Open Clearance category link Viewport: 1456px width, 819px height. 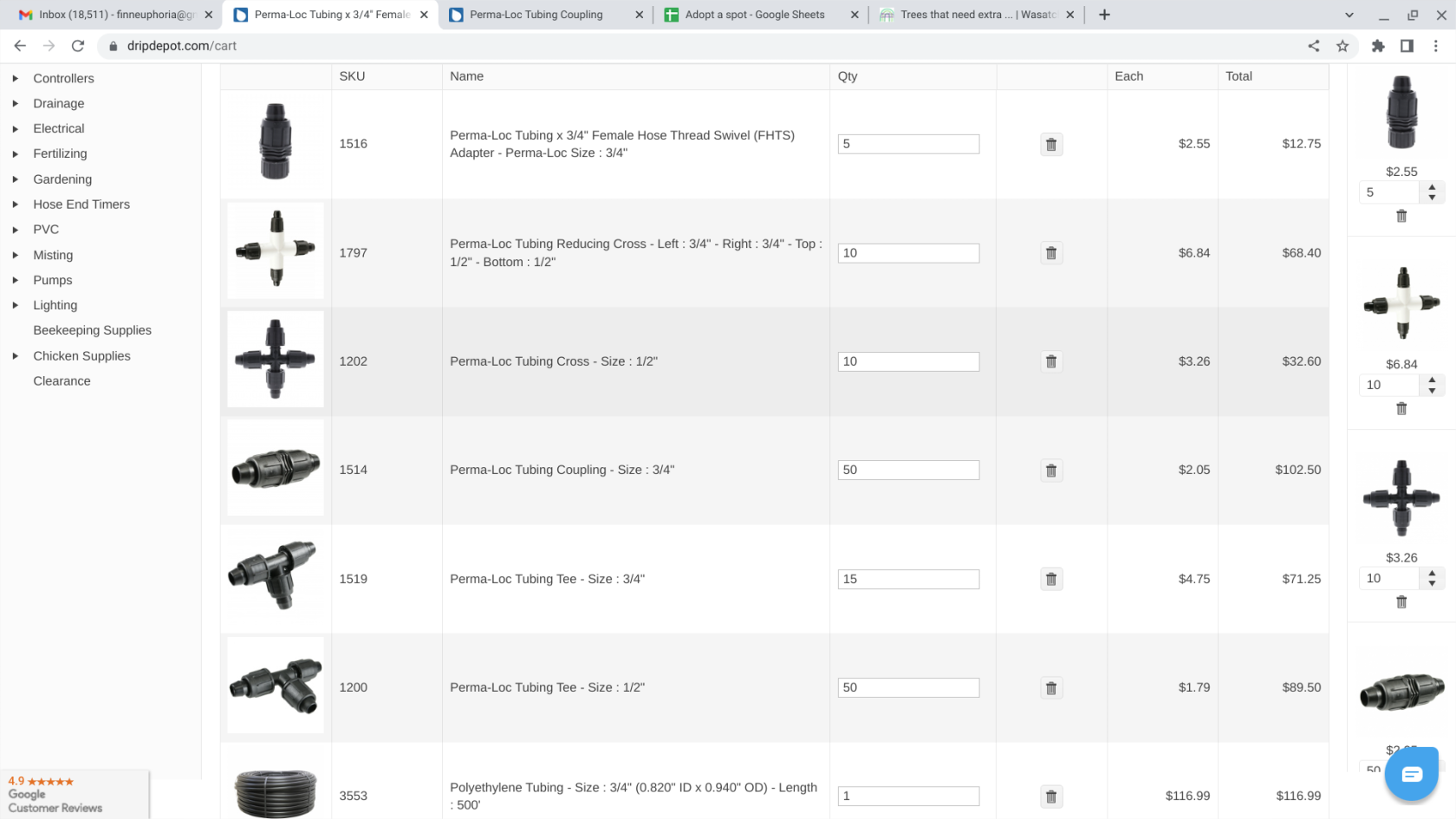click(x=62, y=381)
